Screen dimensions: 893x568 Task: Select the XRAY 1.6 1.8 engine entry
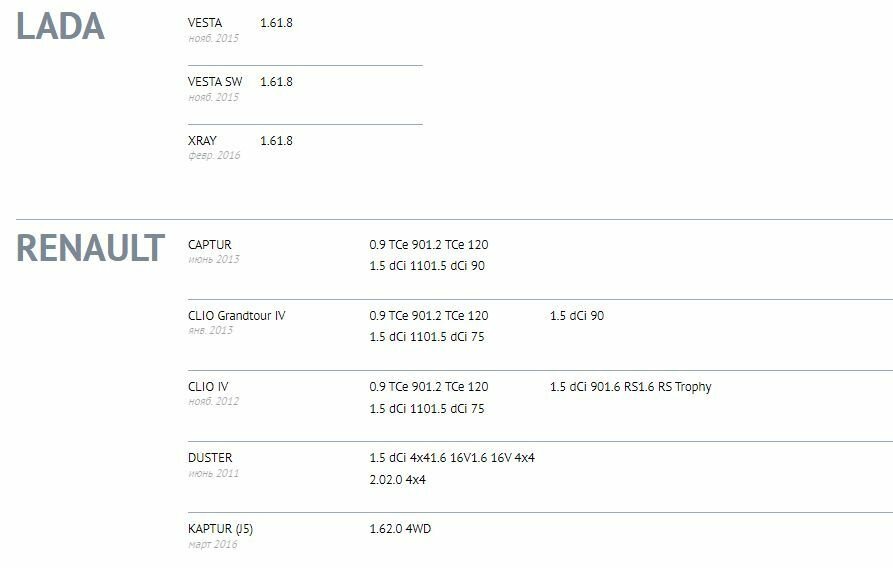point(276,140)
